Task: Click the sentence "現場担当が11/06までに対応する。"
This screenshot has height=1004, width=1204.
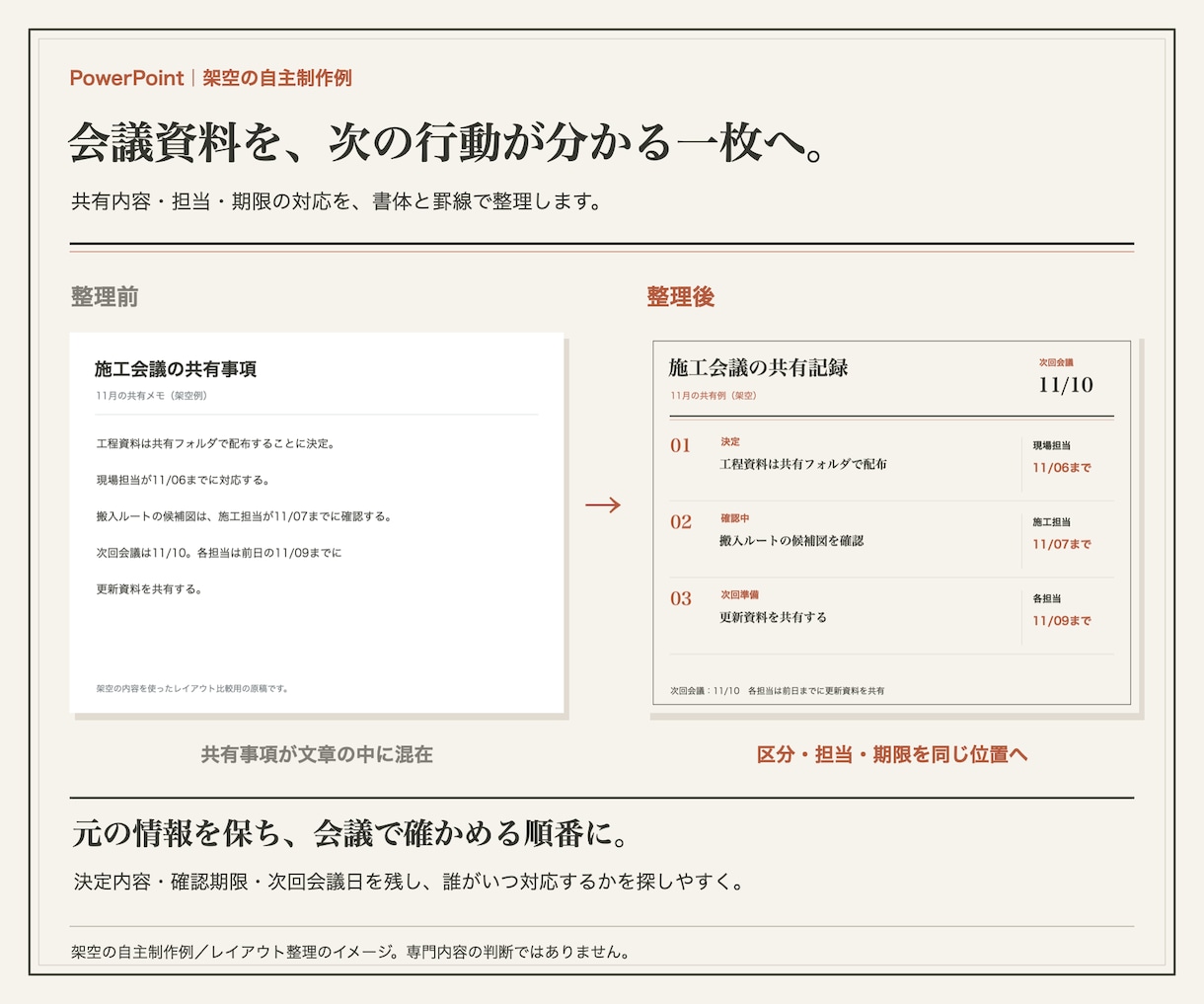Action: [x=184, y=481]
